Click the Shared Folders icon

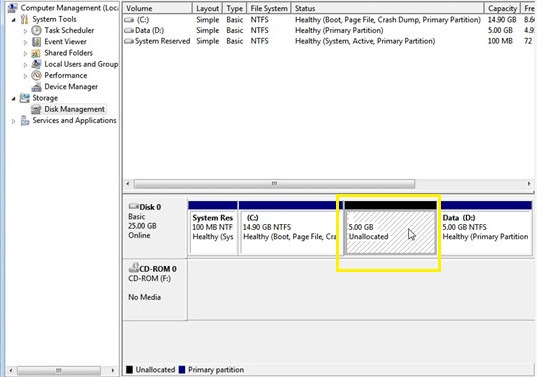click(36, 53)
